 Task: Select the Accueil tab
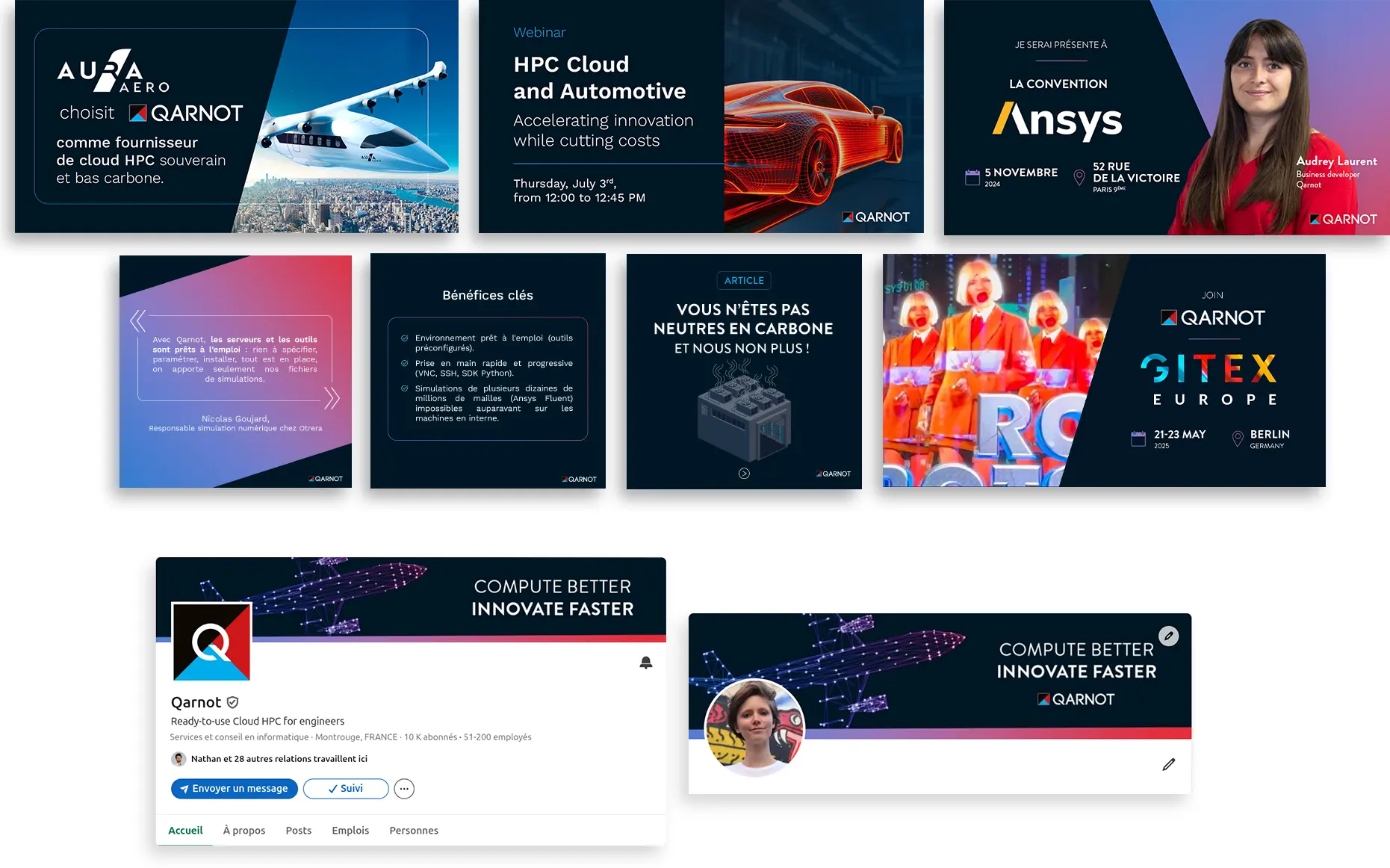tap(185, 831)
